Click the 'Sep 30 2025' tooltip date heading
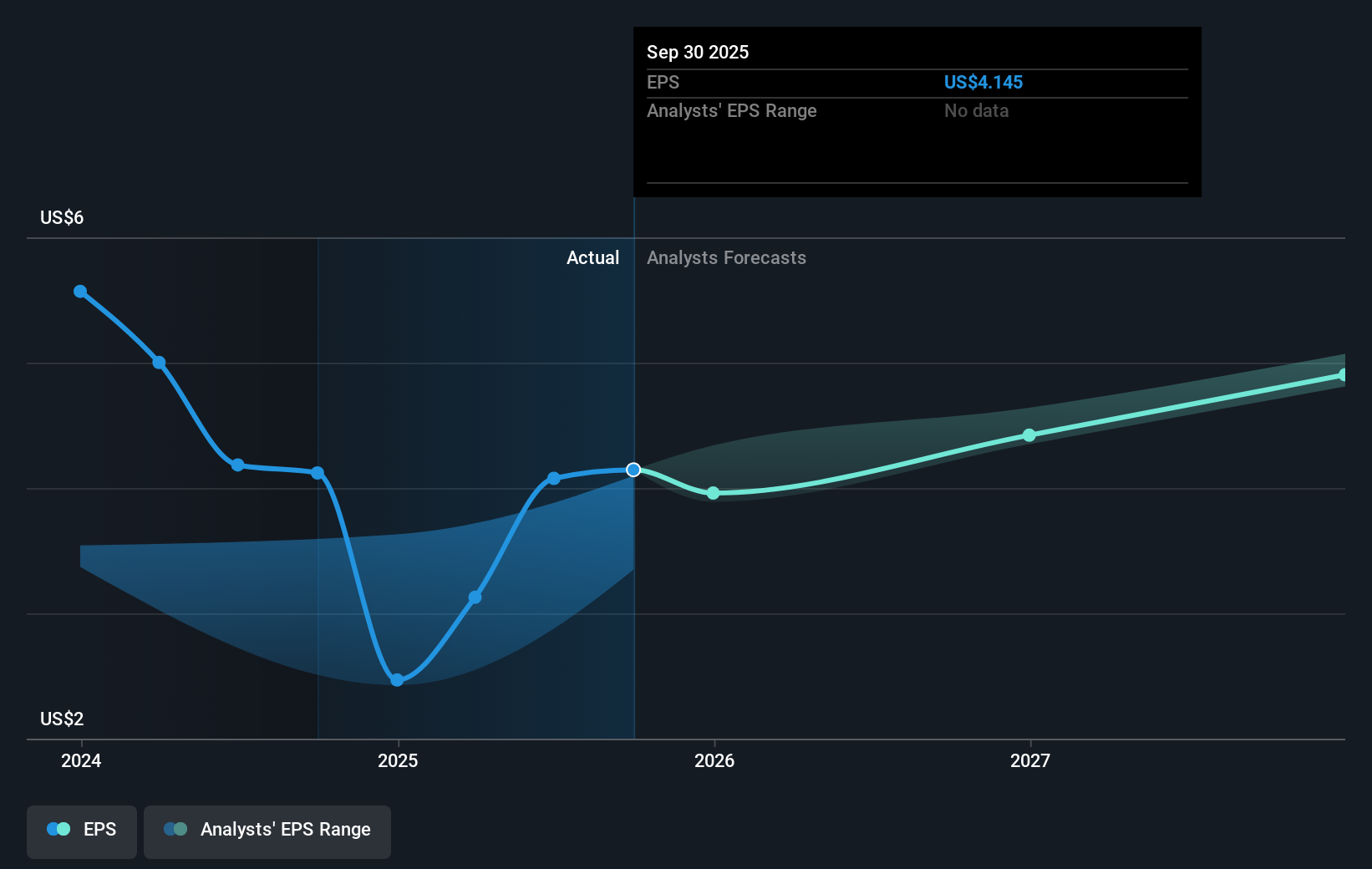This screenshot has width=1372, height=869. pyautogui.click(x=698, y=53)
